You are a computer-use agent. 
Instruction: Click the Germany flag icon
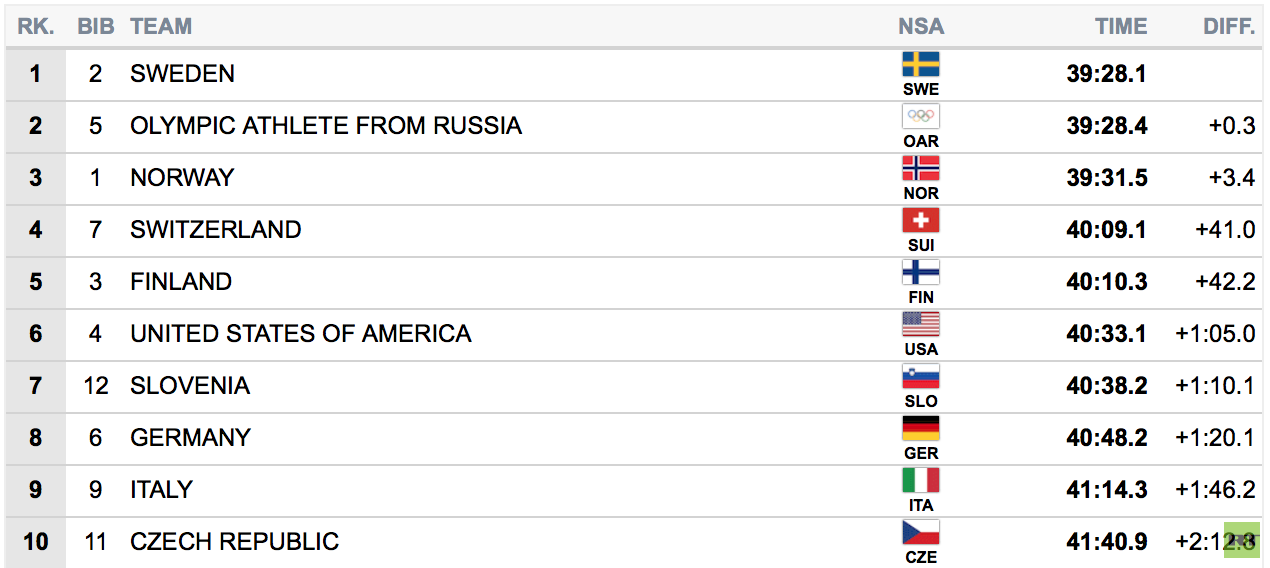tap(921, 429)
